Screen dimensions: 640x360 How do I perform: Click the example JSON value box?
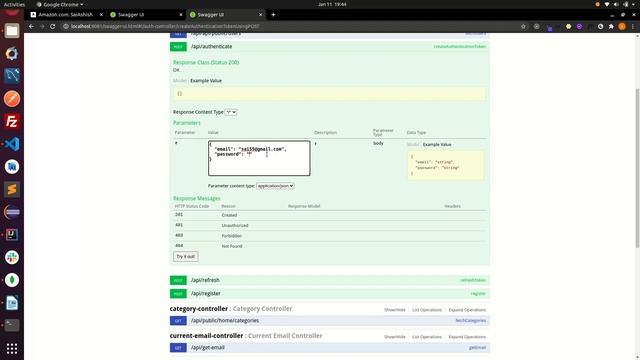pos(445,165)
